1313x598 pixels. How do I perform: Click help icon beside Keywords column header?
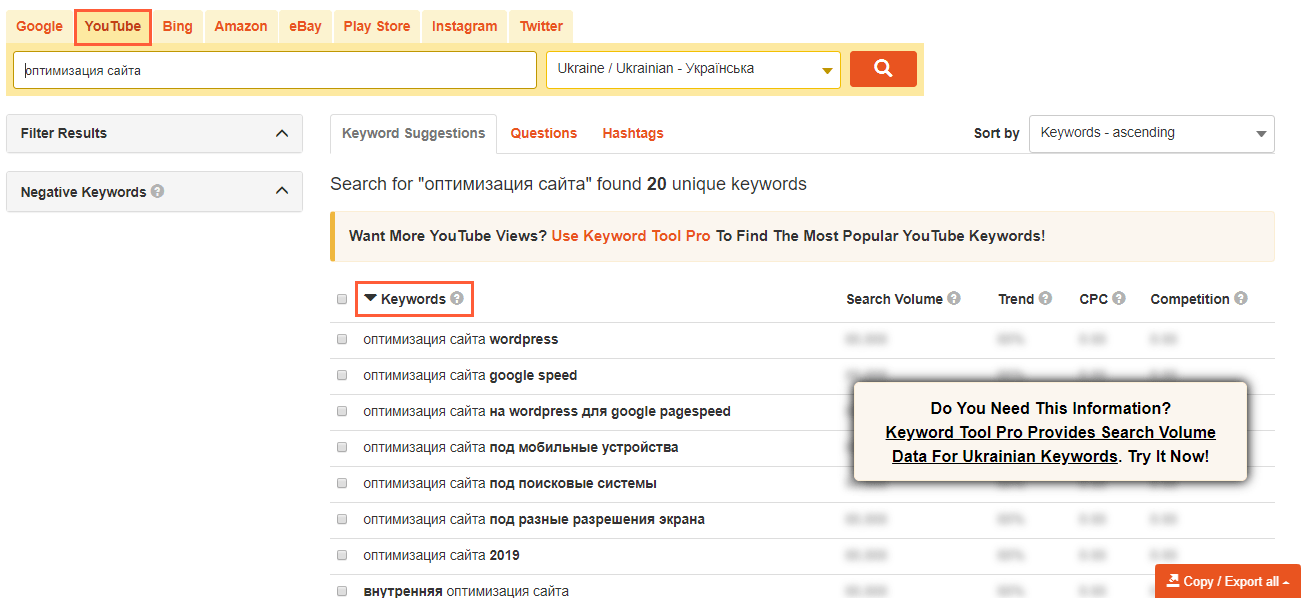457,299
